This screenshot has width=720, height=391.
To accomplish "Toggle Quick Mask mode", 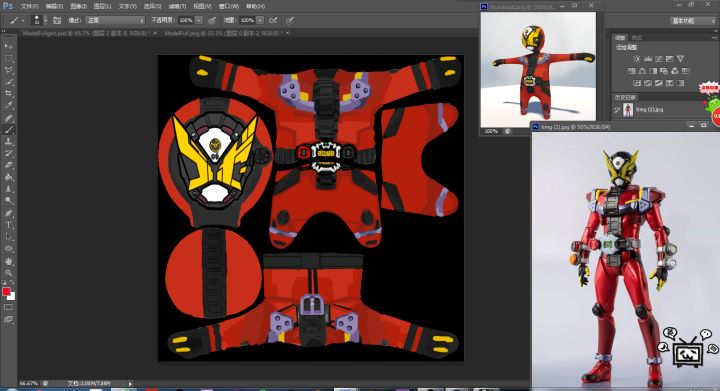I will [x=8, y=307].
